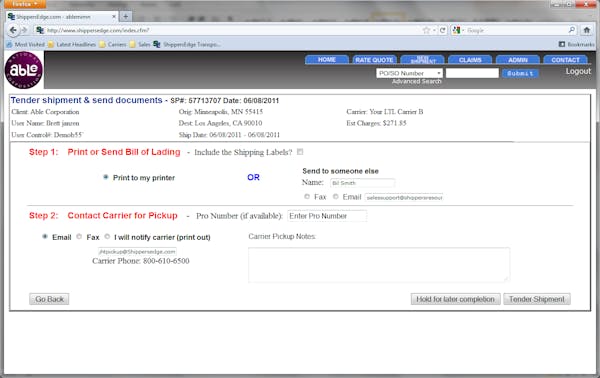Check Include the Shipping Labels box
Image resolution: width=600 pixels, height=378 pixels.
300,152
